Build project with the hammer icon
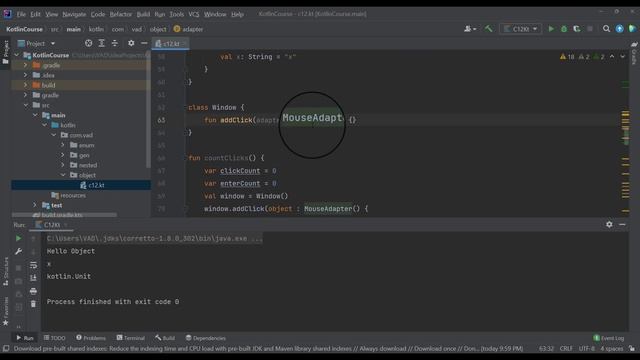640x360 pixels. 489,29
